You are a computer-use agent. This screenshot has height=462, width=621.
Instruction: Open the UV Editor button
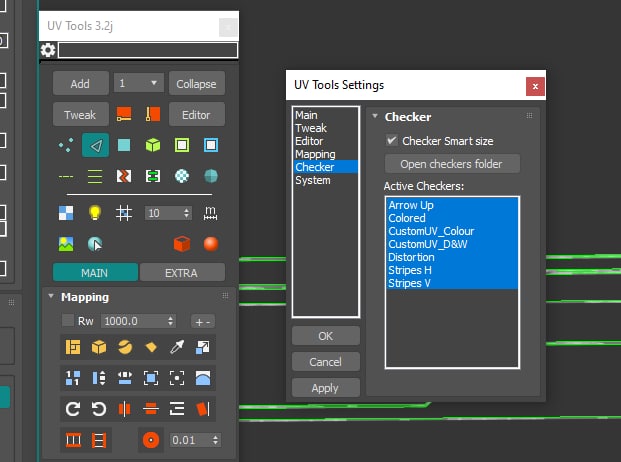click(x=196, y=115)
